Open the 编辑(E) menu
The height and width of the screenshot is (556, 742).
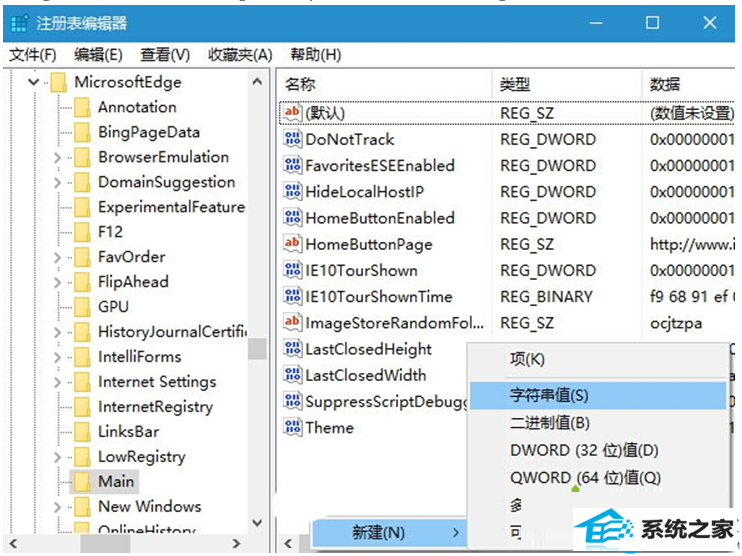[x=98, y=55]
